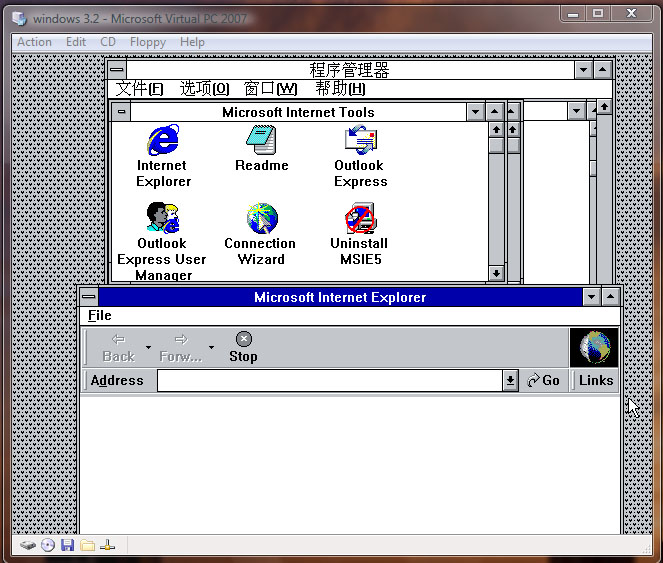Open Microsoft Internet Explorer control menu box
Viewport: 663px width, 563px height.
89,297
